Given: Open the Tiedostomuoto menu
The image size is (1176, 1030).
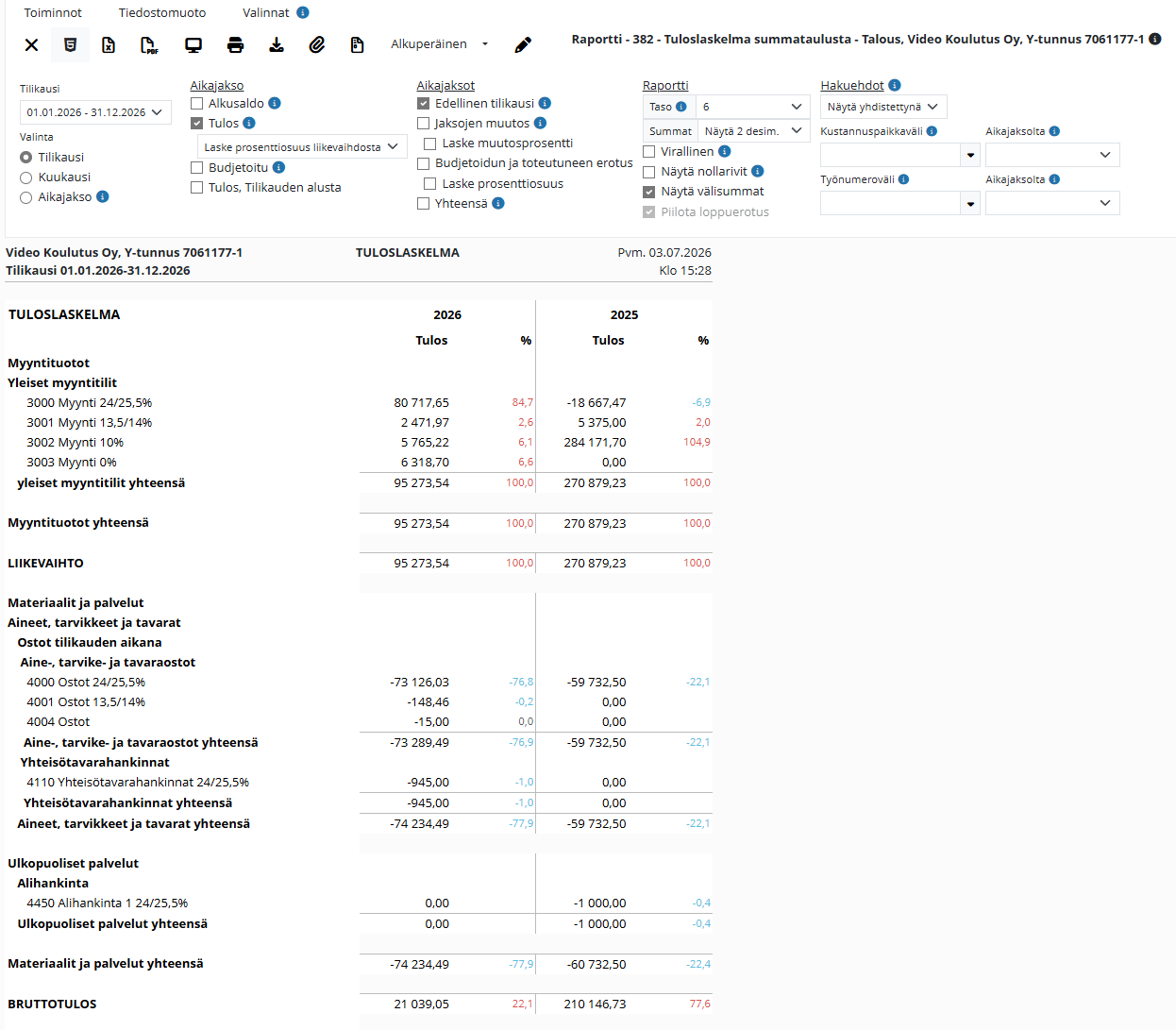Looking at the screenshot, I should click(x=162, y=12).
